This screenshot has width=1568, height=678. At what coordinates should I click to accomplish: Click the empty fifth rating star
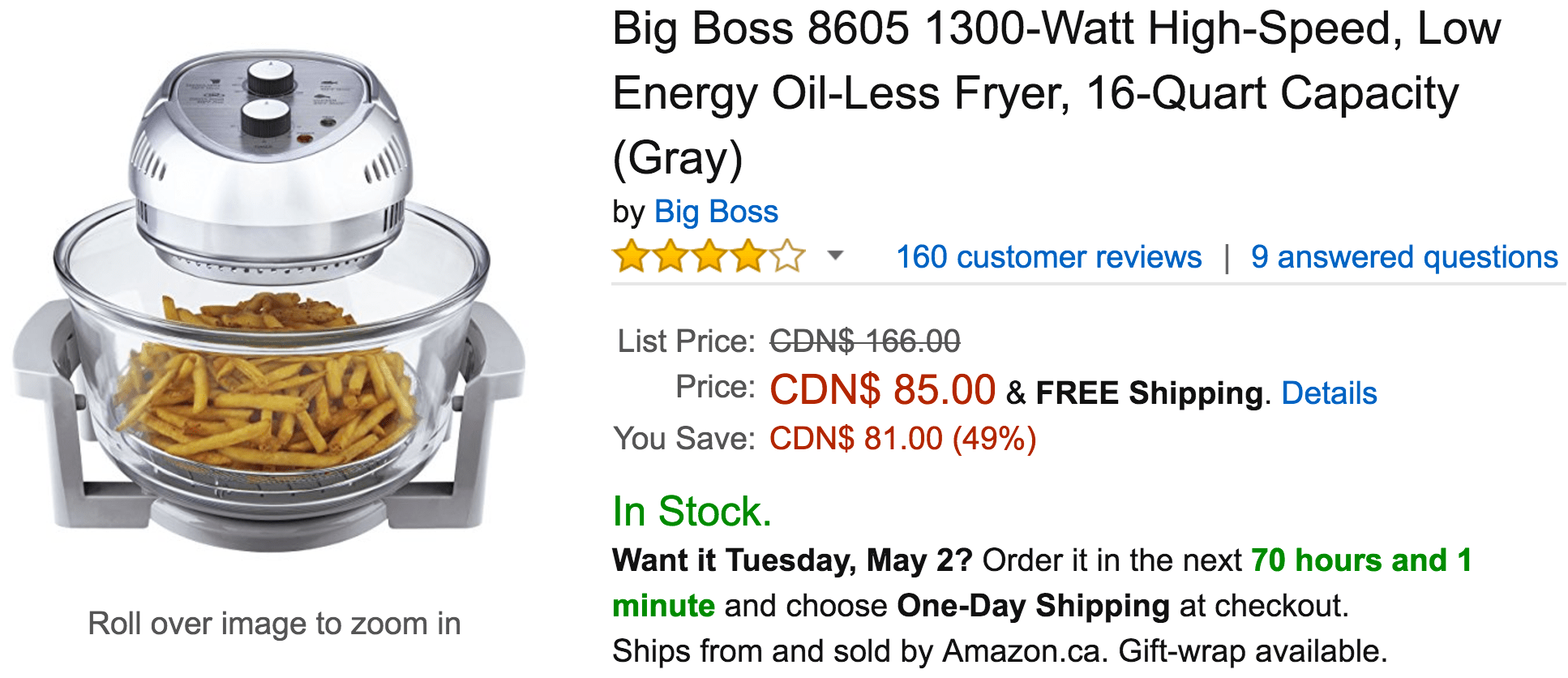[787, 256]
